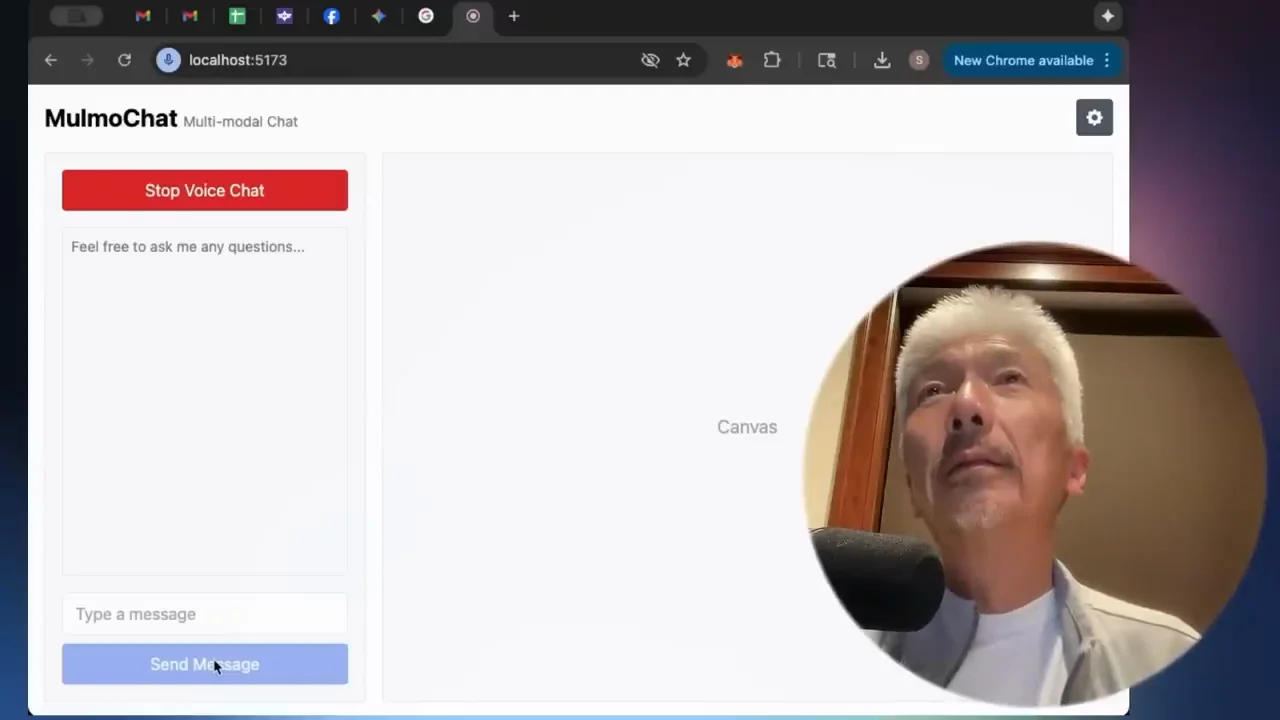Open the Chrome downloads icon
This screenshot has width=1280, height=720.
click(882, 60)
